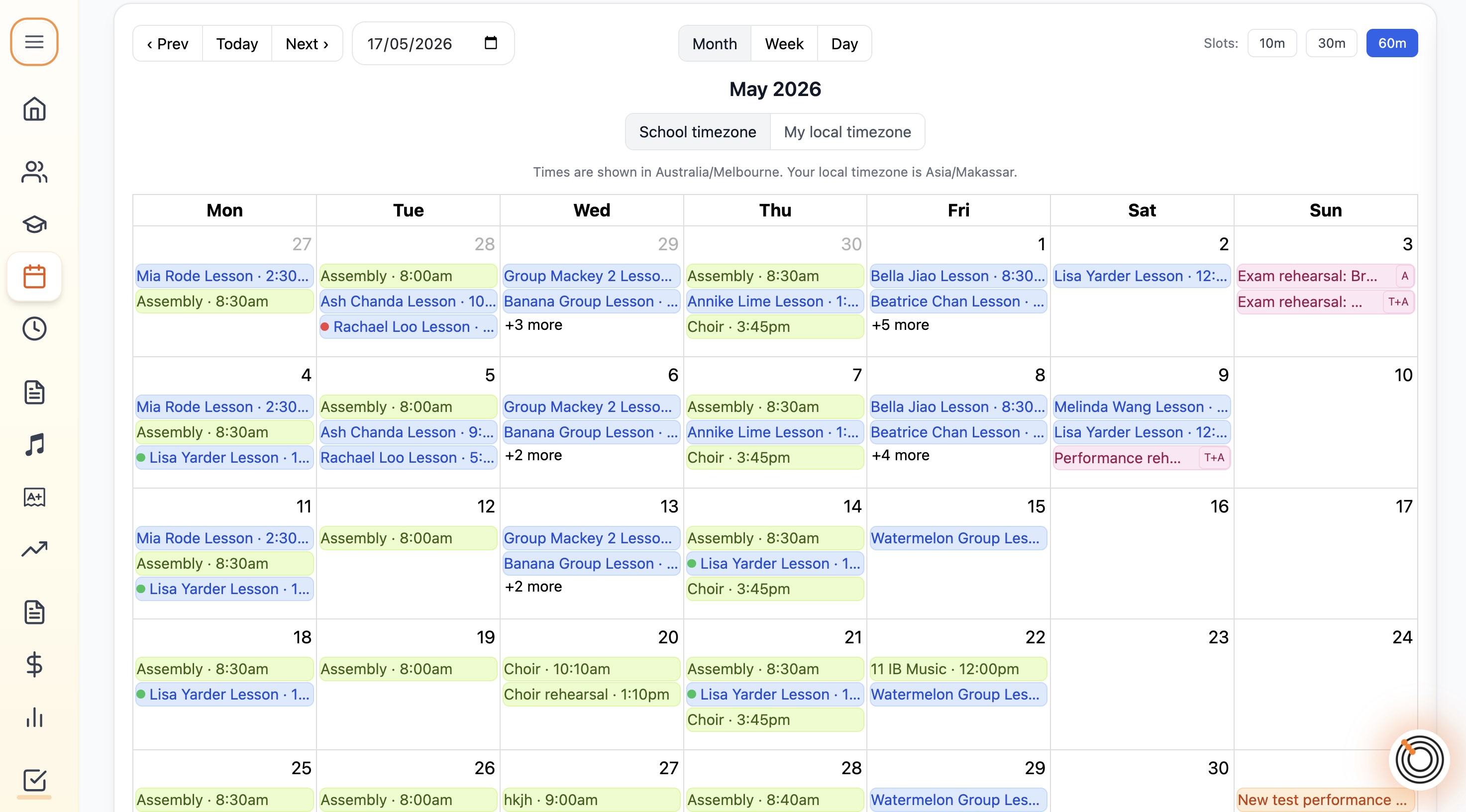Open Performance rehearsal event on Sat 9
Screen dimensions: 1466x812
point(1142,458)
